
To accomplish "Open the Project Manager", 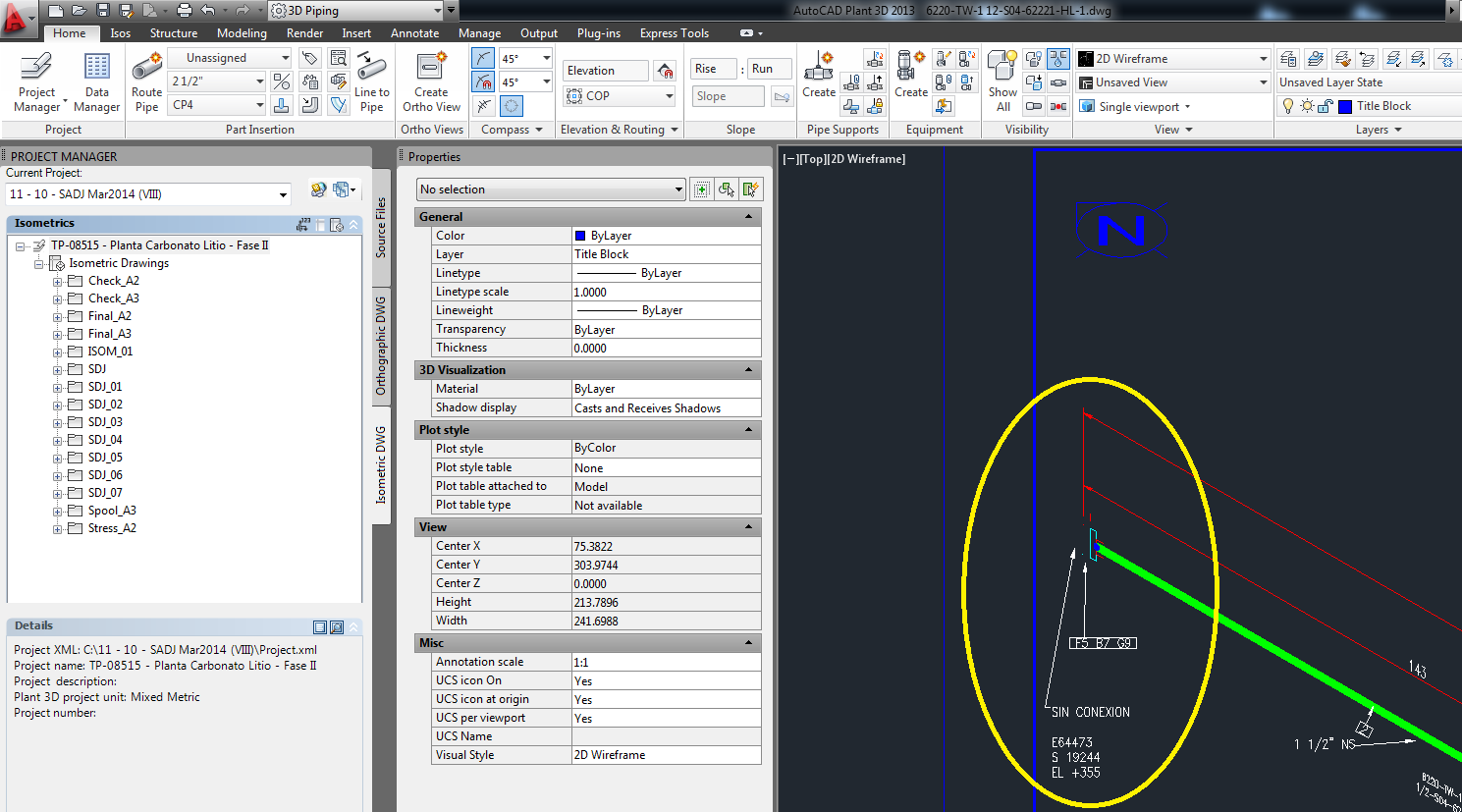I will [36, 74].
